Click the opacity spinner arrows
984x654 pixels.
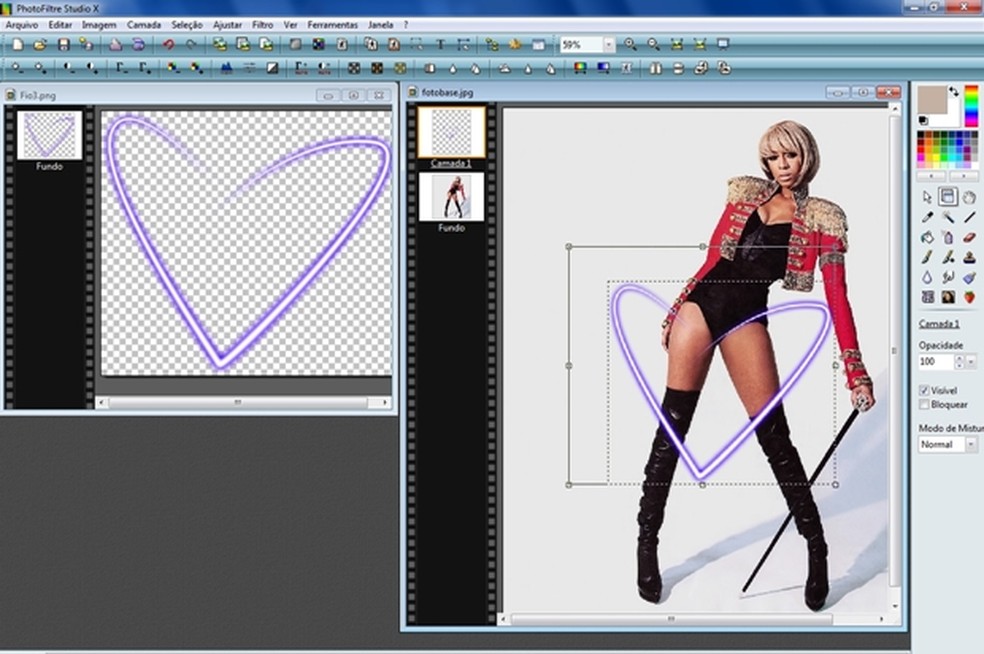pos(959,362)
